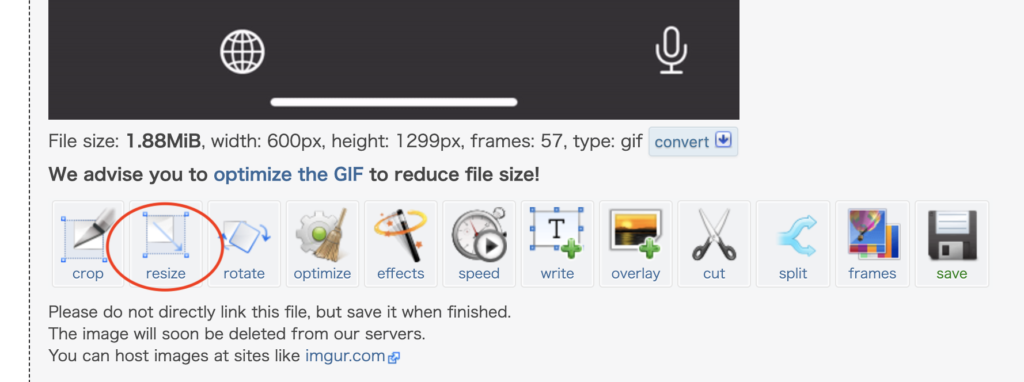1024x382 pixels.
Task: Open the frames tool
Action: tap(872, 244)
